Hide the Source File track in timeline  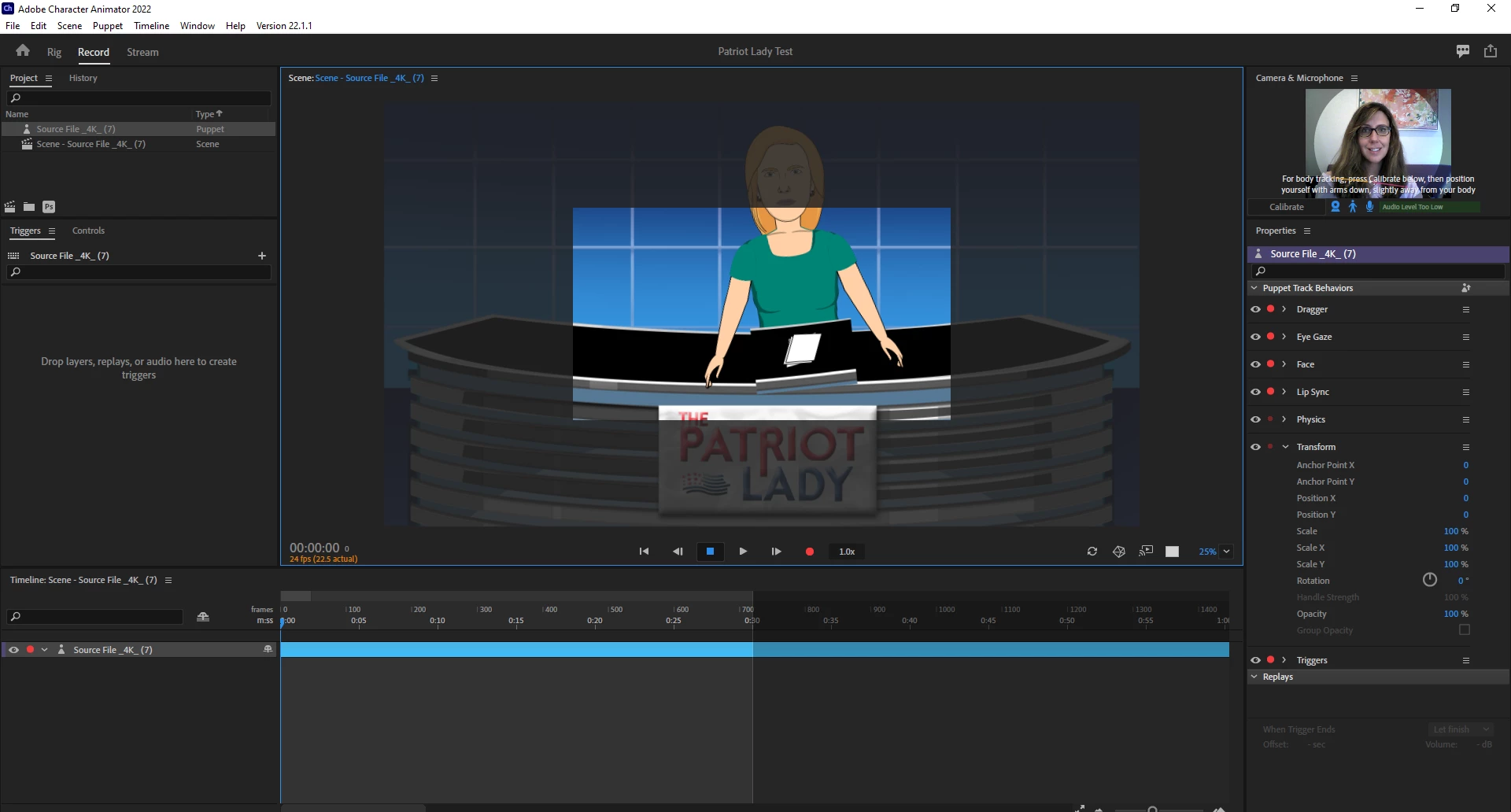coord(13,650)
